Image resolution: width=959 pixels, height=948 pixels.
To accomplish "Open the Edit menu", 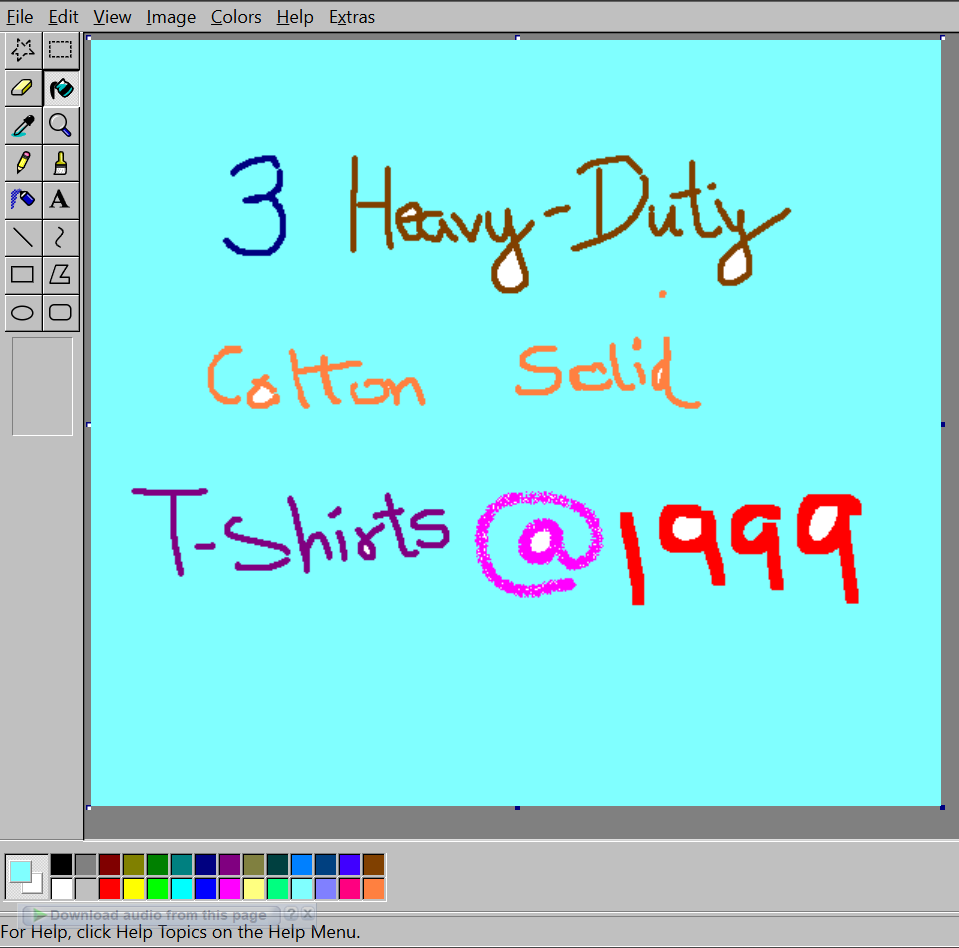I will pos(63,17).
